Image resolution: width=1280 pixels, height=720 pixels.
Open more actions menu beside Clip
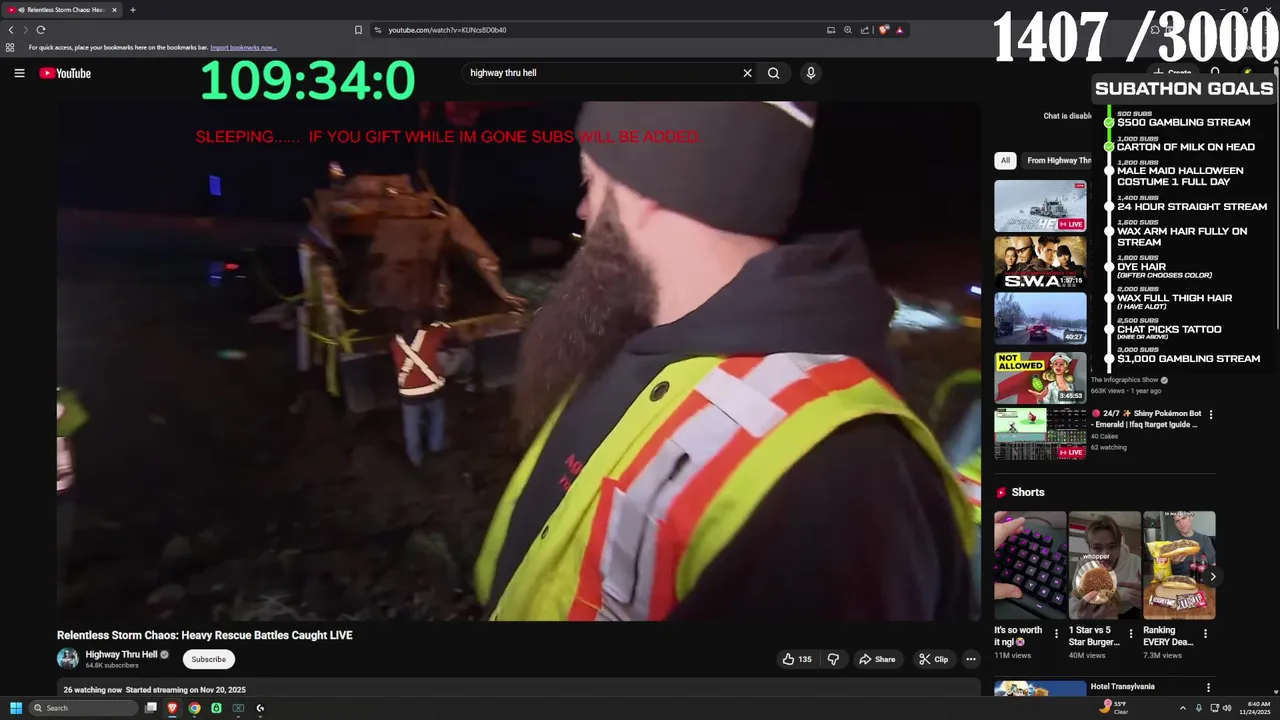click(x=970, y=659)
